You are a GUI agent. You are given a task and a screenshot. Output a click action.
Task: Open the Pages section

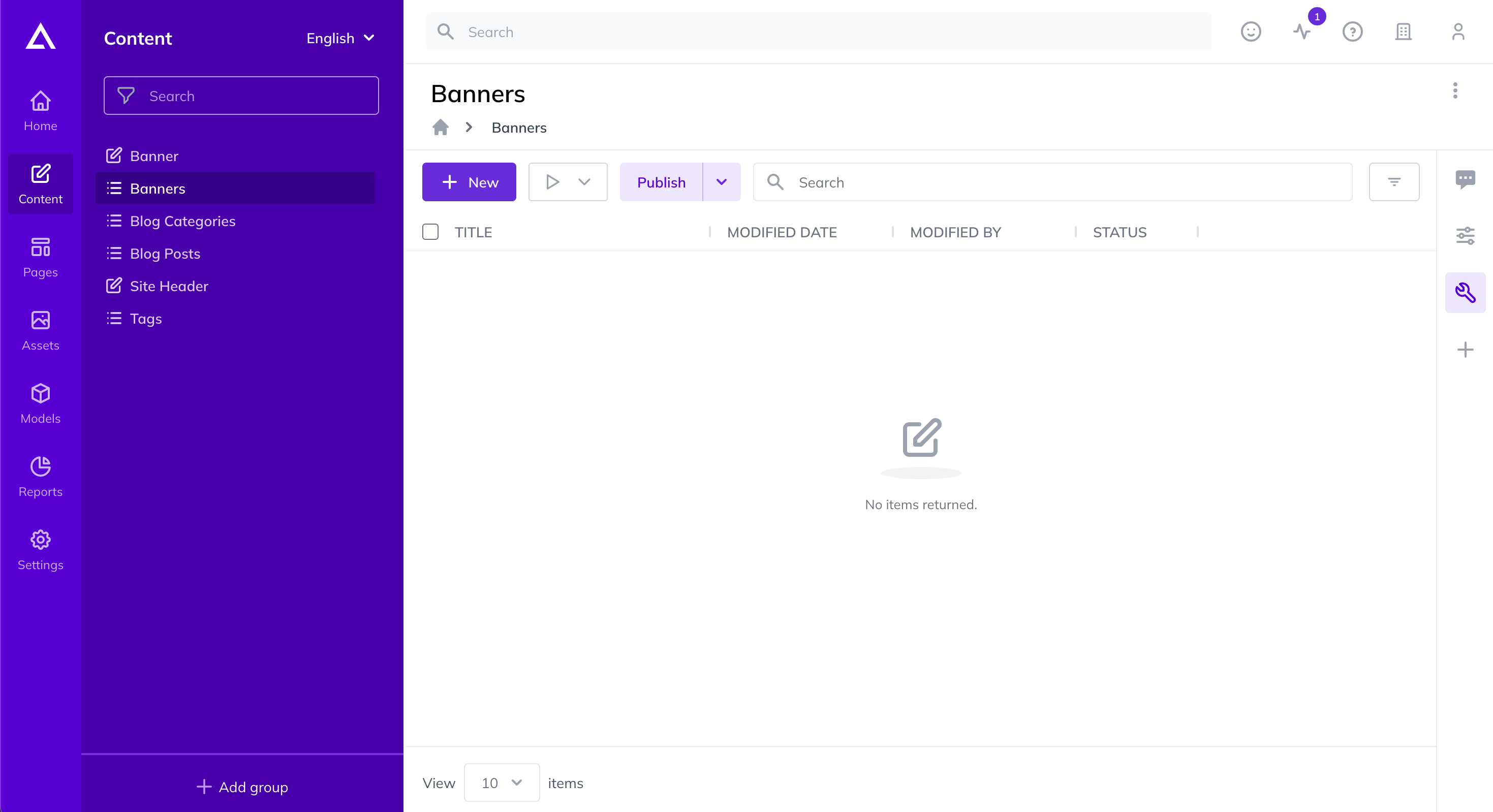click(41, 257)
